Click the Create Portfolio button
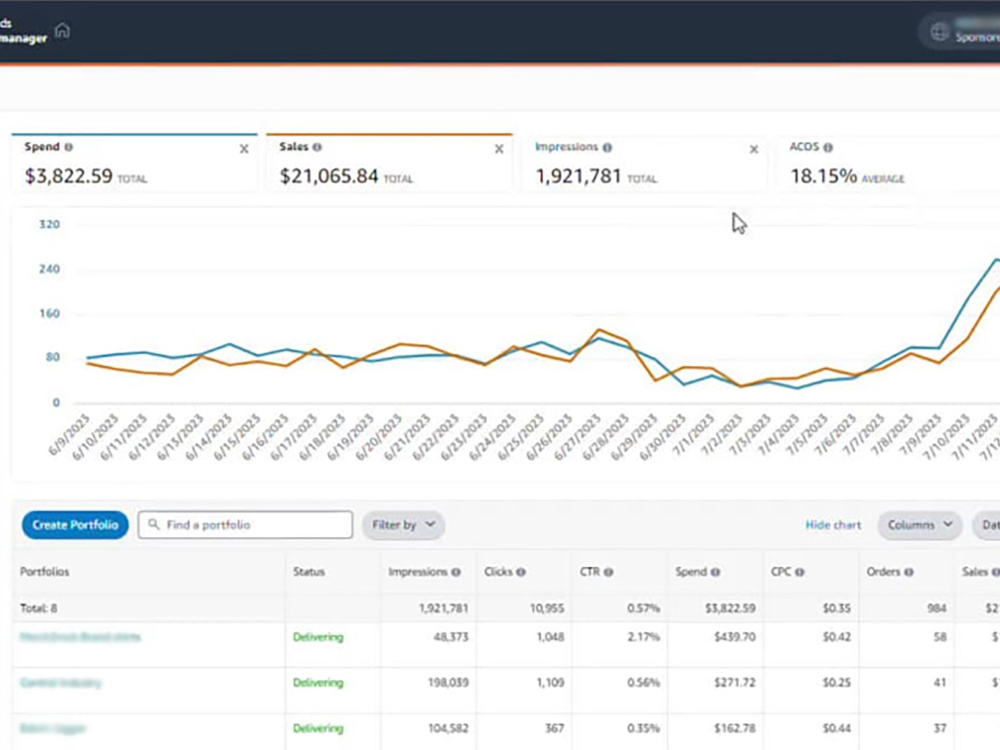 (75, 525)
